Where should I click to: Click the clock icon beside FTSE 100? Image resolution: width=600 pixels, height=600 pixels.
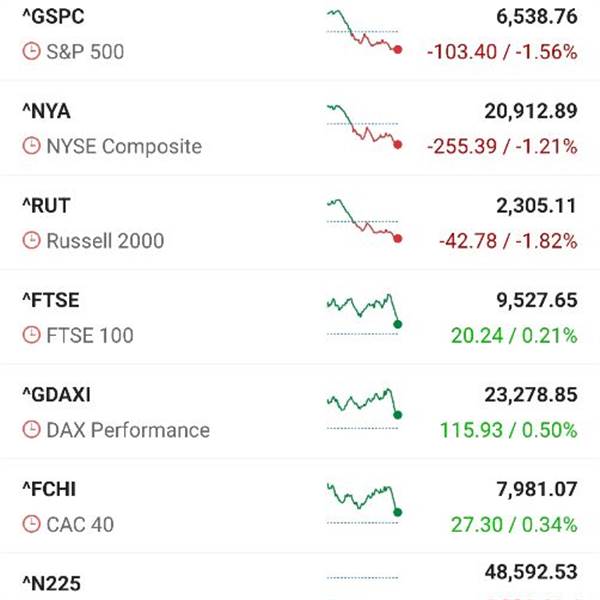[x=32, y=335]
